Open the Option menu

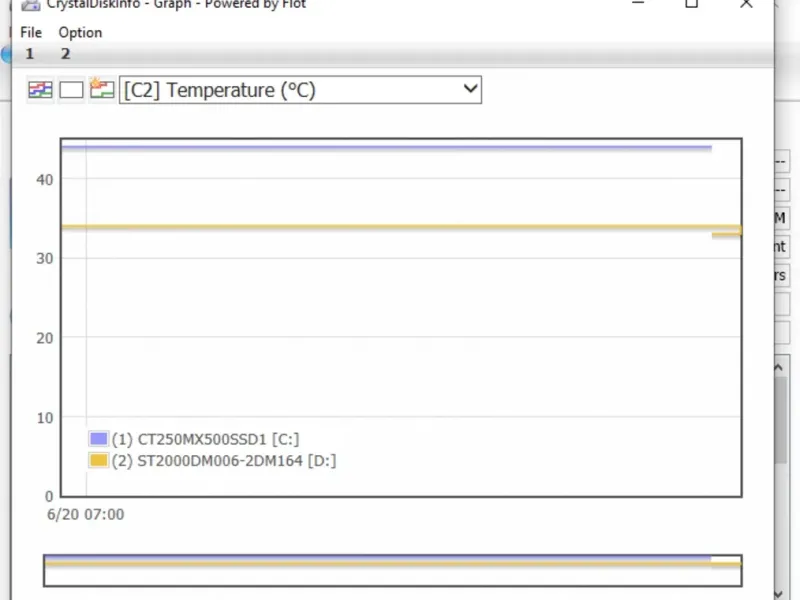[80, 33]
